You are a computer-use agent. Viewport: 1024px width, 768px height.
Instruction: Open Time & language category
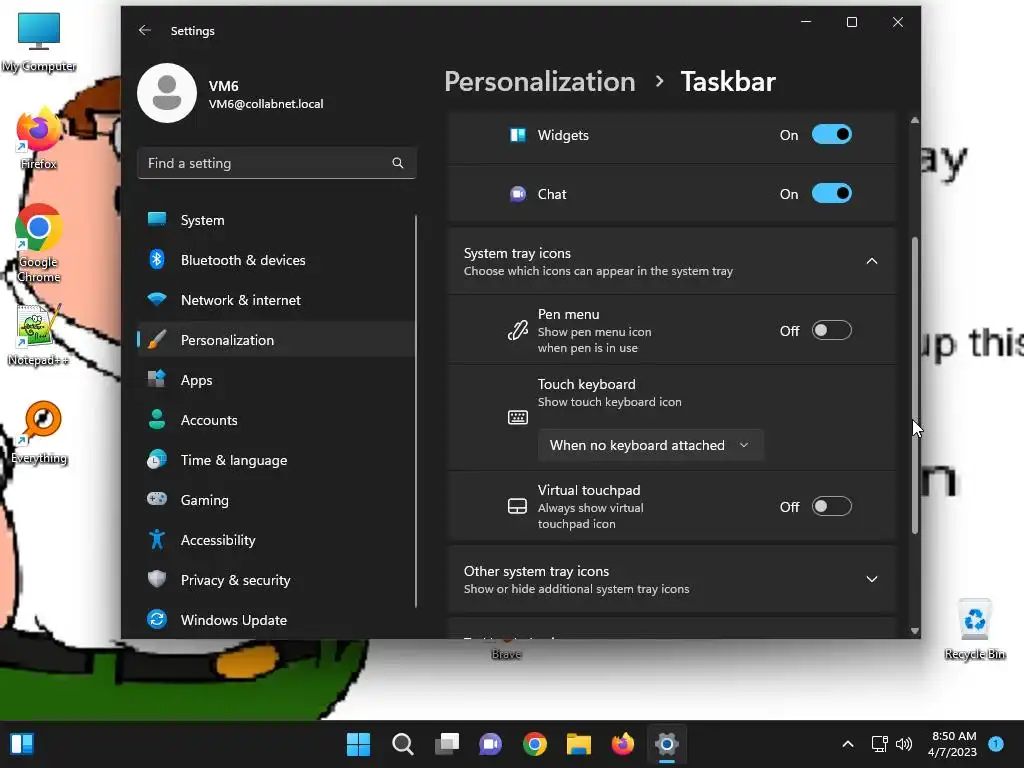tap(276, 460)
